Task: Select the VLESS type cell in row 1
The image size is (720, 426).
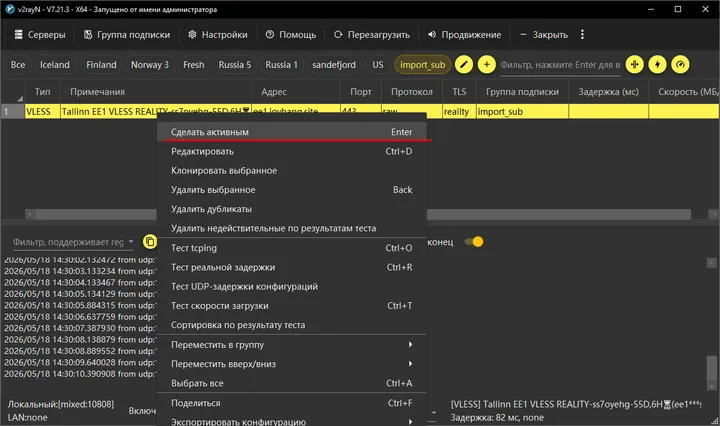Action: pos(42,112)
